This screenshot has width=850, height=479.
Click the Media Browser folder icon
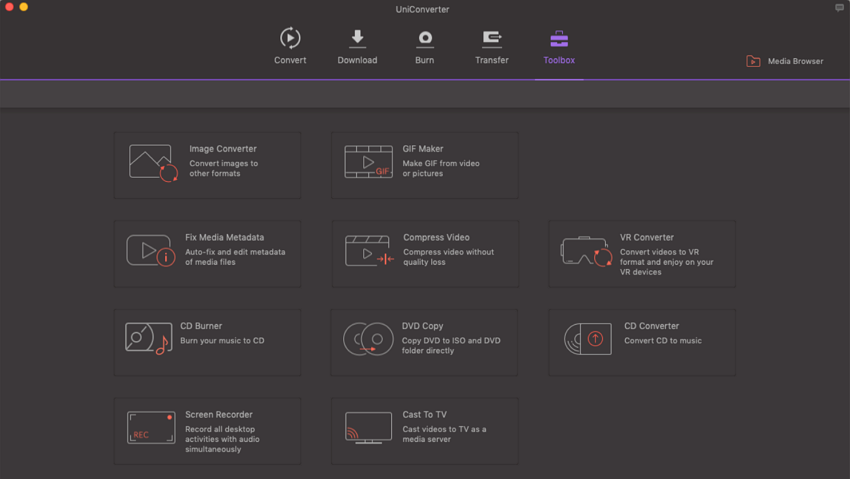click(x=753, y=61)
